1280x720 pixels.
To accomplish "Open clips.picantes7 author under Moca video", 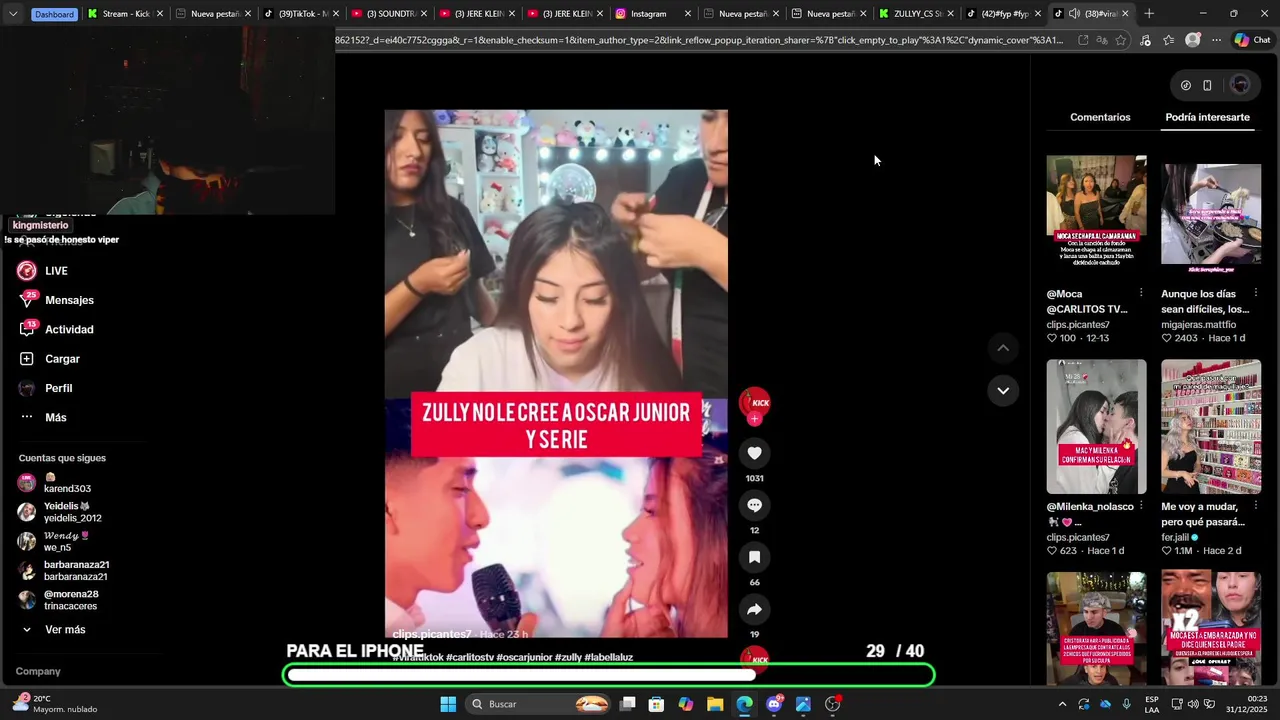I will click(x=1078, y=325).
